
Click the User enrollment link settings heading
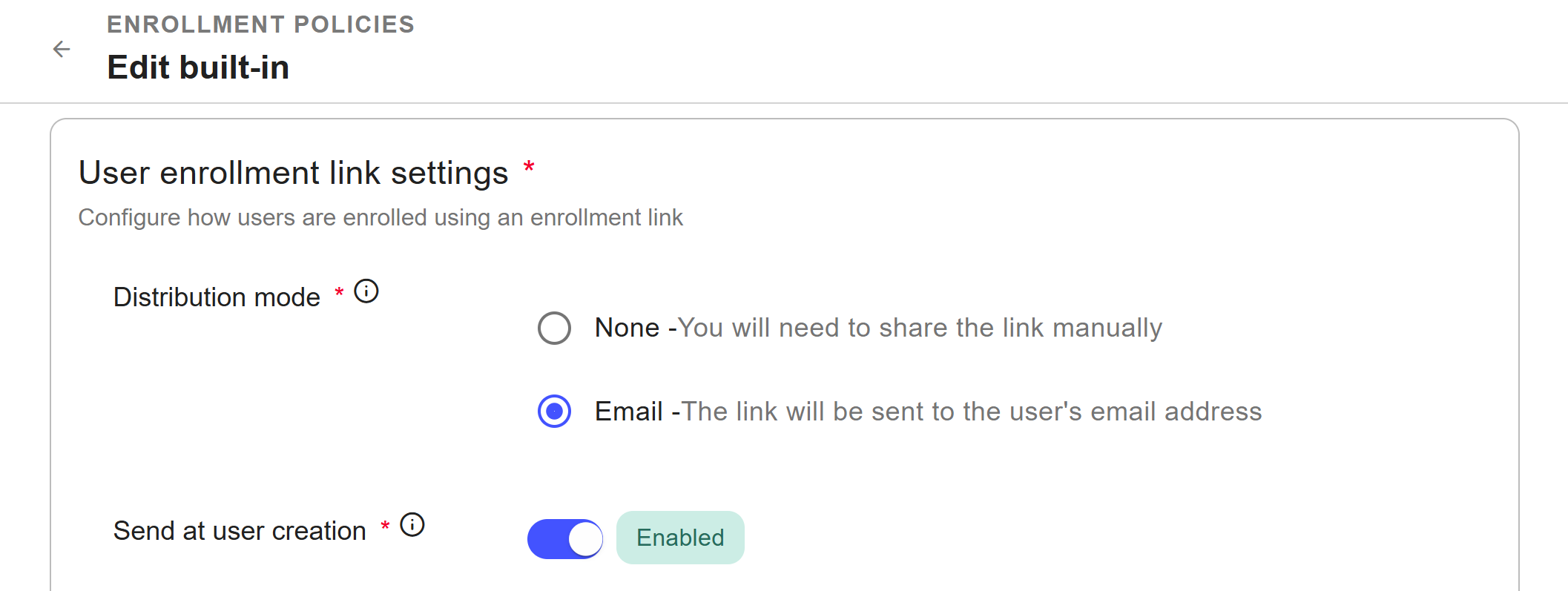coord(293,173)
